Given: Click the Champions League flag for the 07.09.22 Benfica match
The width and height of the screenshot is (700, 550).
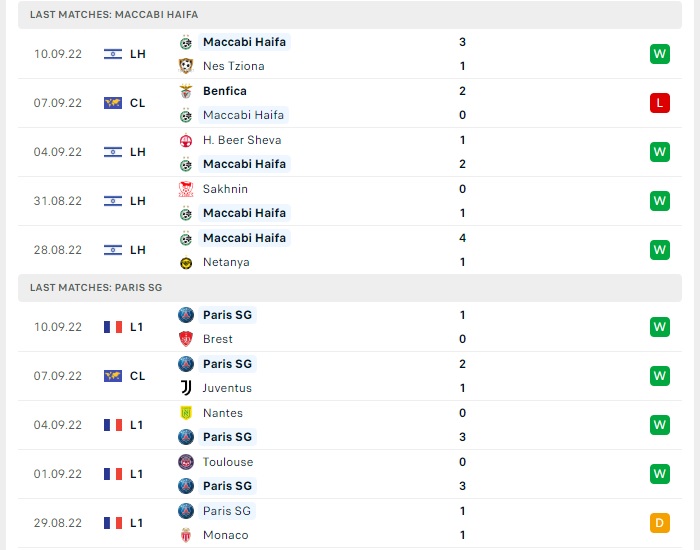Looking at the screenshot, I should (x=113, y=103).
